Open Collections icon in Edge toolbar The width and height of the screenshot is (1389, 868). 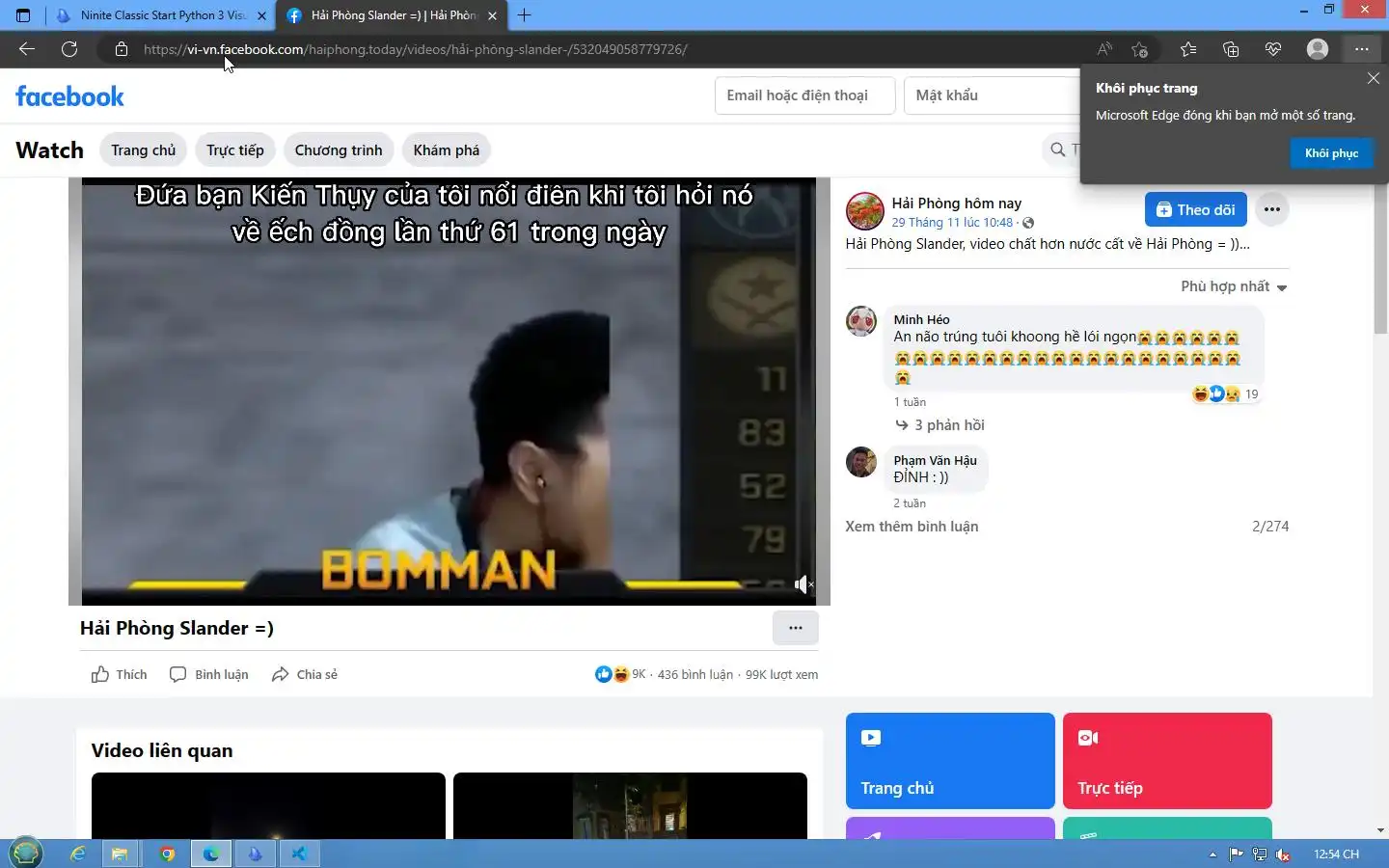(x=1231, y=49)
